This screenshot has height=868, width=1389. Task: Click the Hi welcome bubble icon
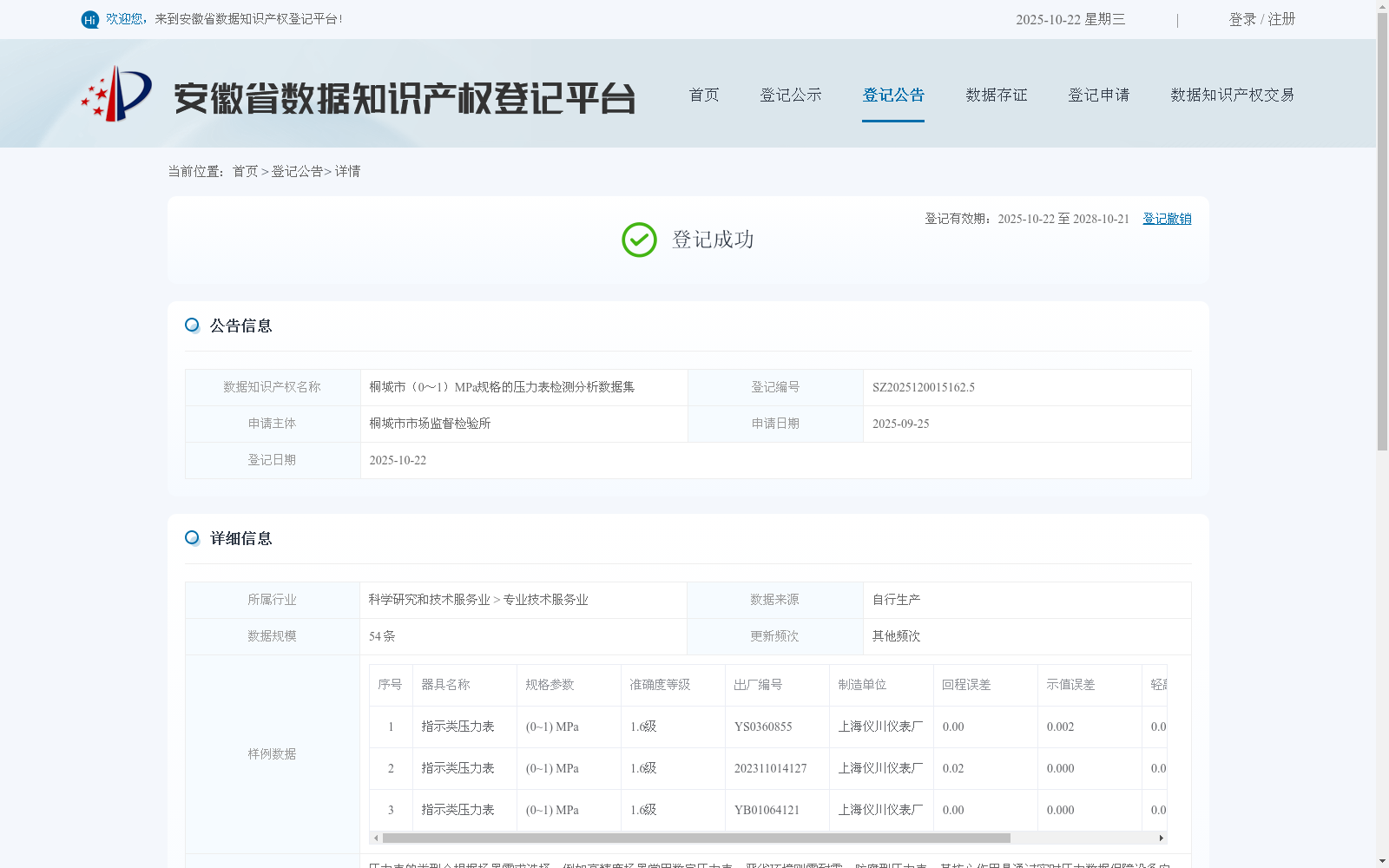90,19
